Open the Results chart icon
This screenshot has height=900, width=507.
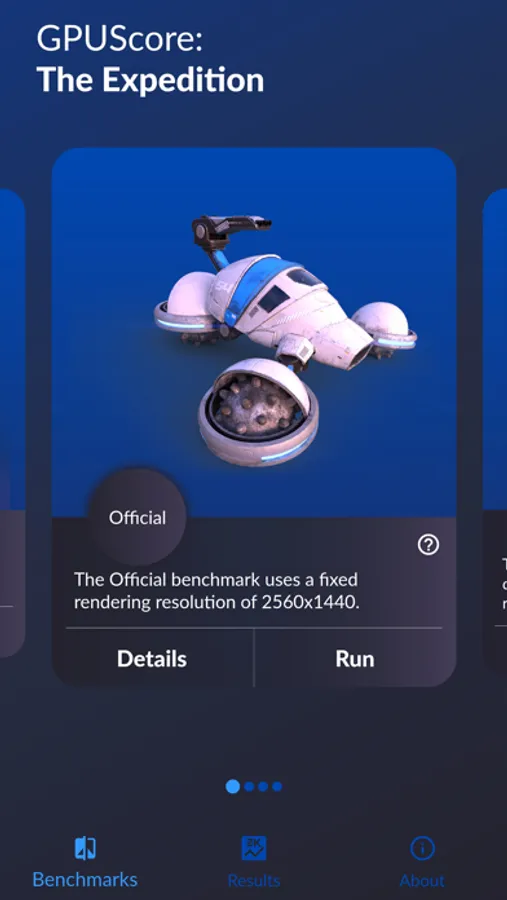tap(254, 848)
